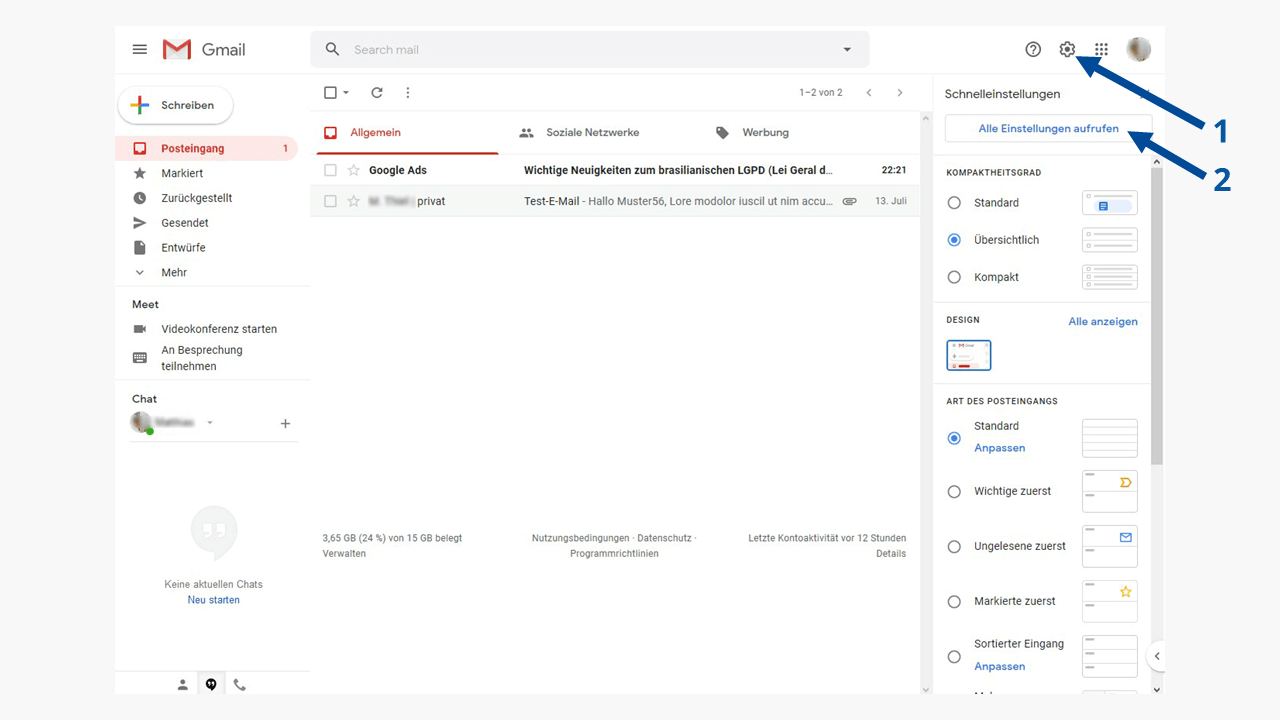1280x720 pixels.
Task: Click the Neu starten chat link
Action: coord(214,600)
